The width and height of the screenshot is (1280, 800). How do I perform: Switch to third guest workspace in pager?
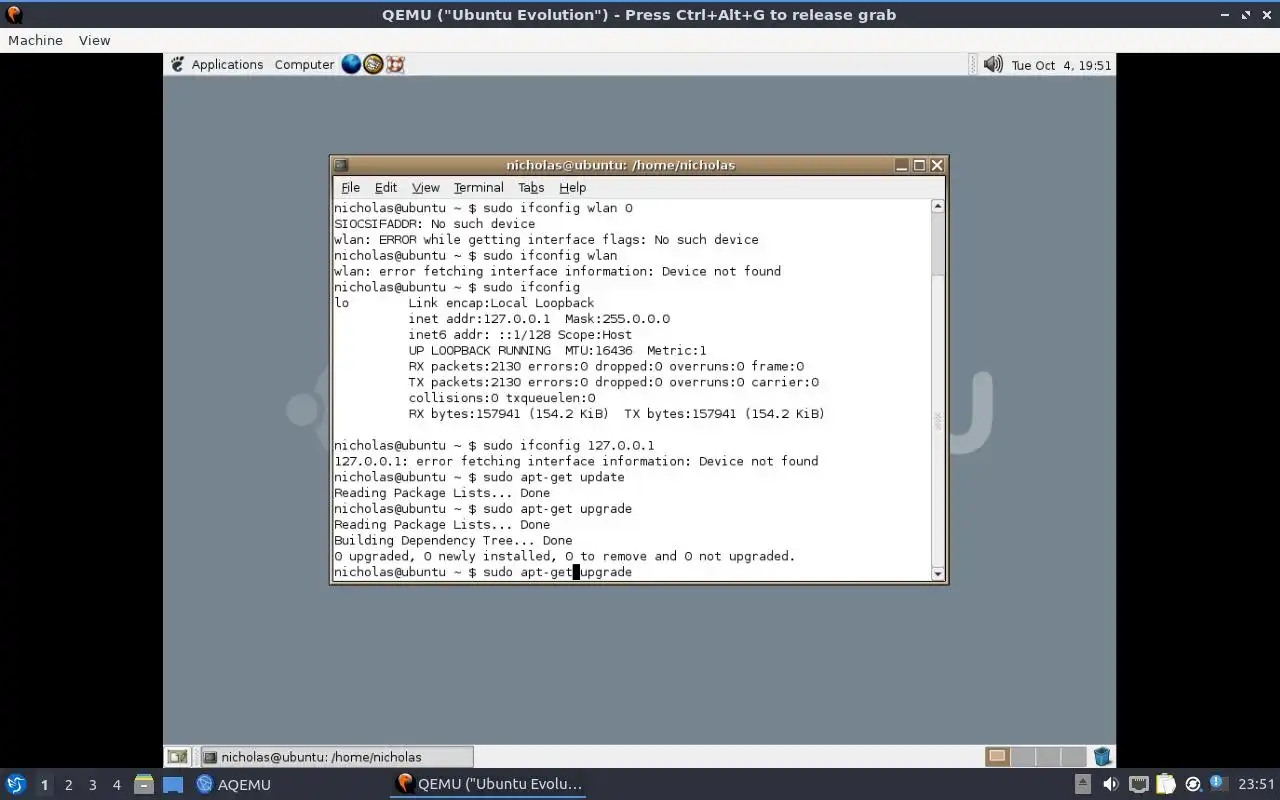coord(1048,757)
